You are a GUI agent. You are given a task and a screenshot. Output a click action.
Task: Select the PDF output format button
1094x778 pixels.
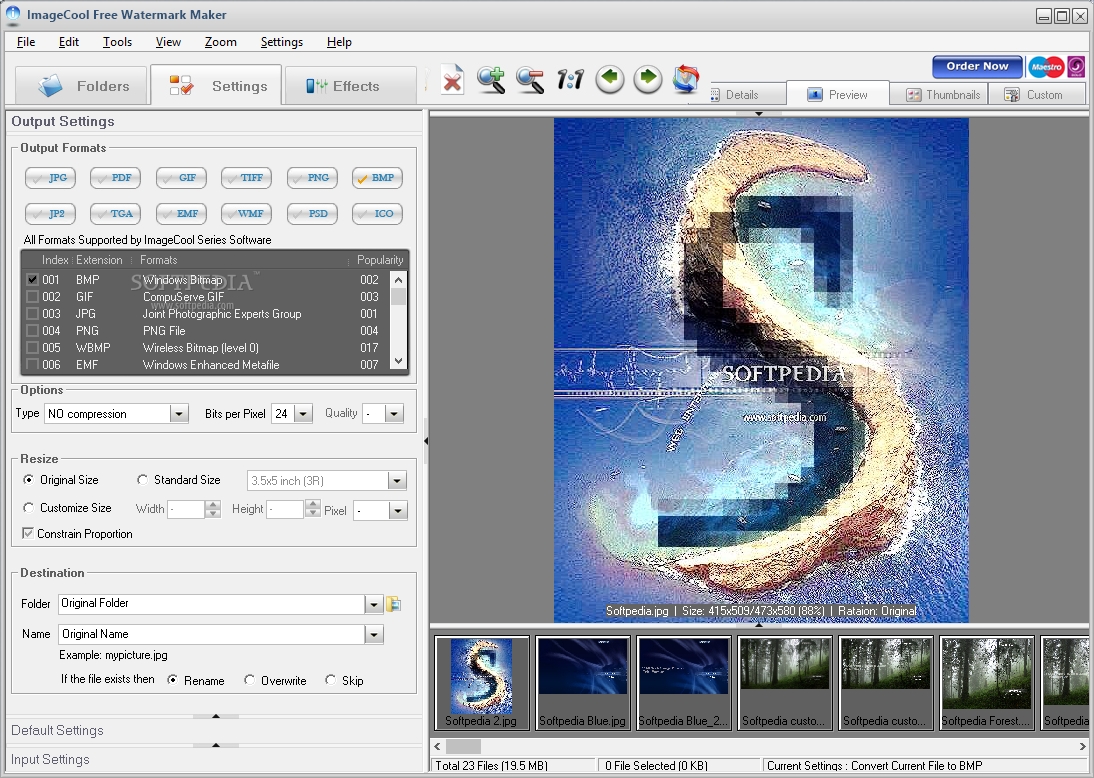115,178
